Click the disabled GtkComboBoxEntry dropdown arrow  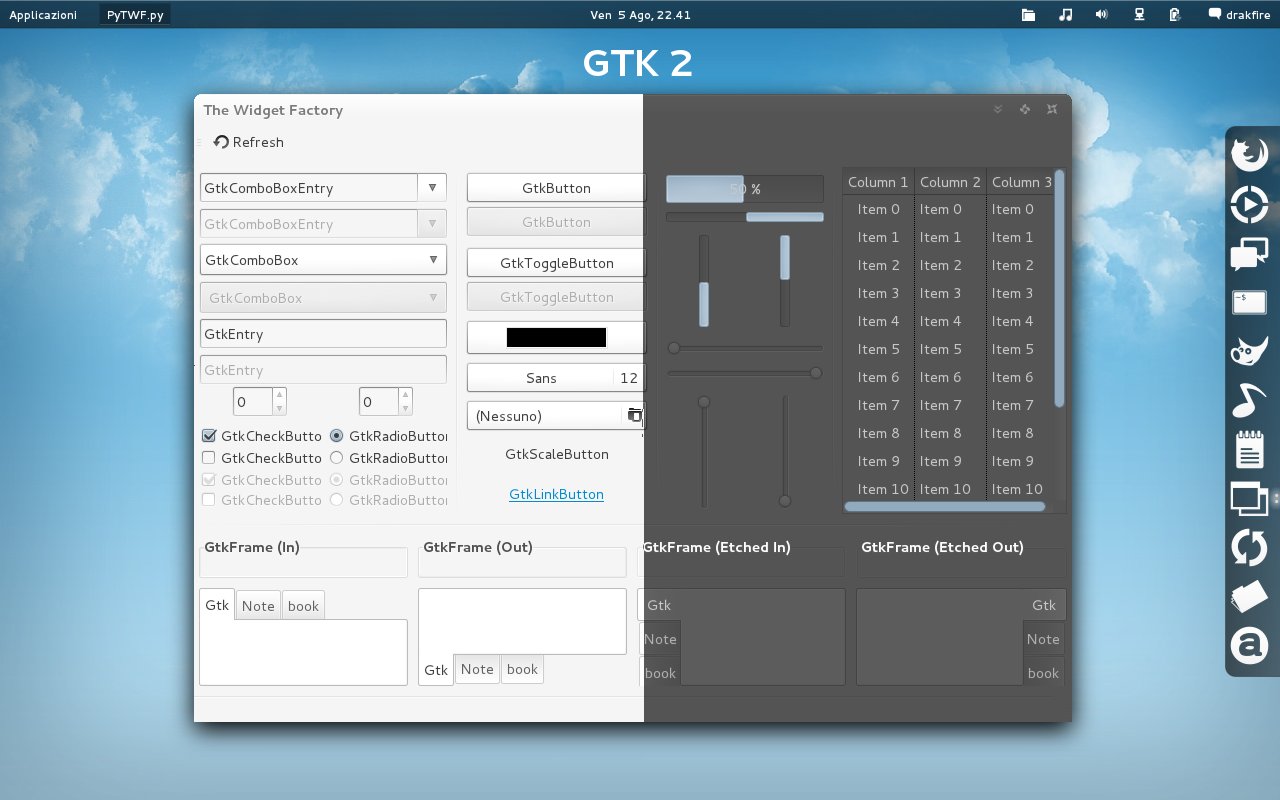point(432,224)
